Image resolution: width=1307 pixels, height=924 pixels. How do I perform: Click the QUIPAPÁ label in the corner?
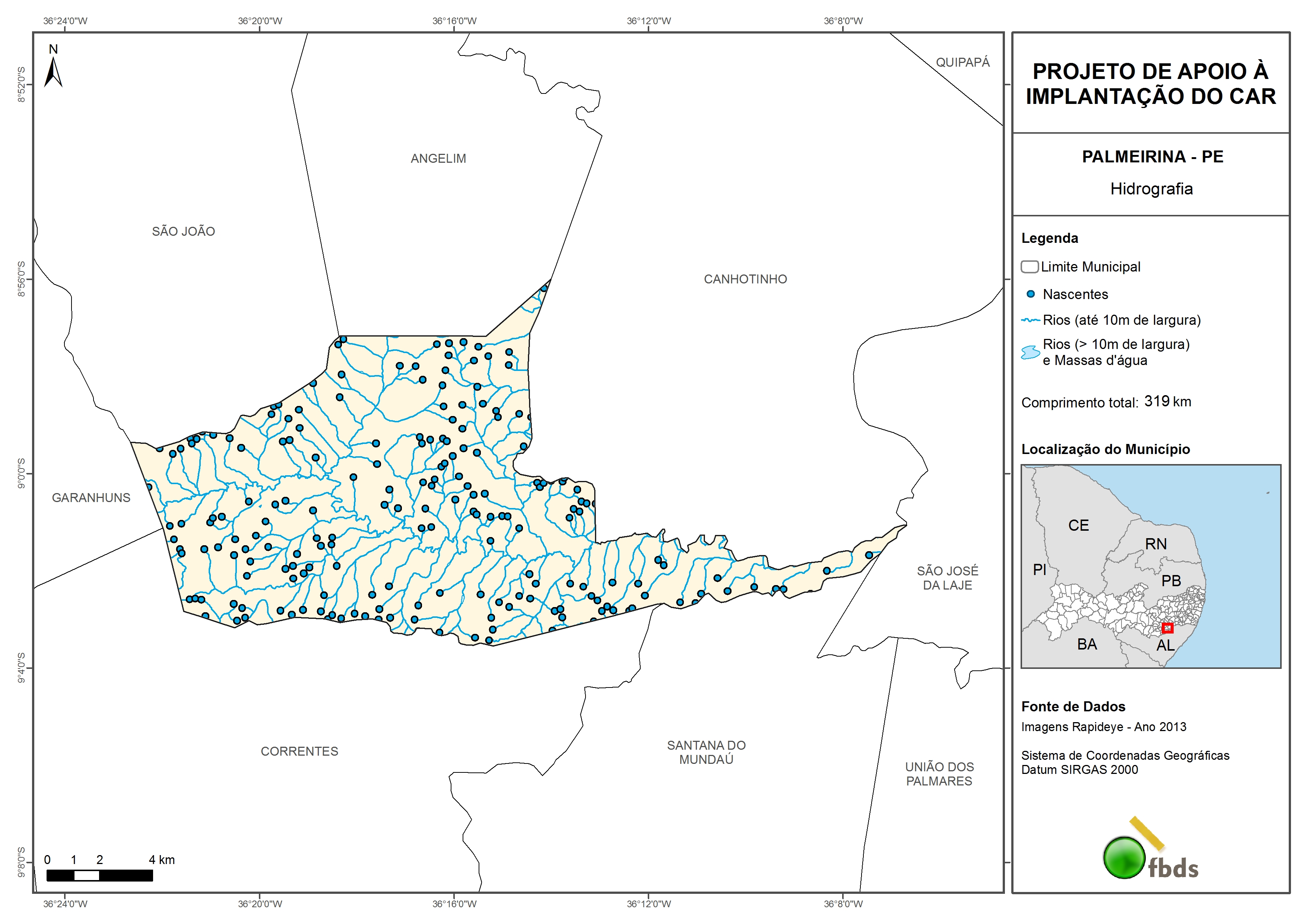coord(962,63)
